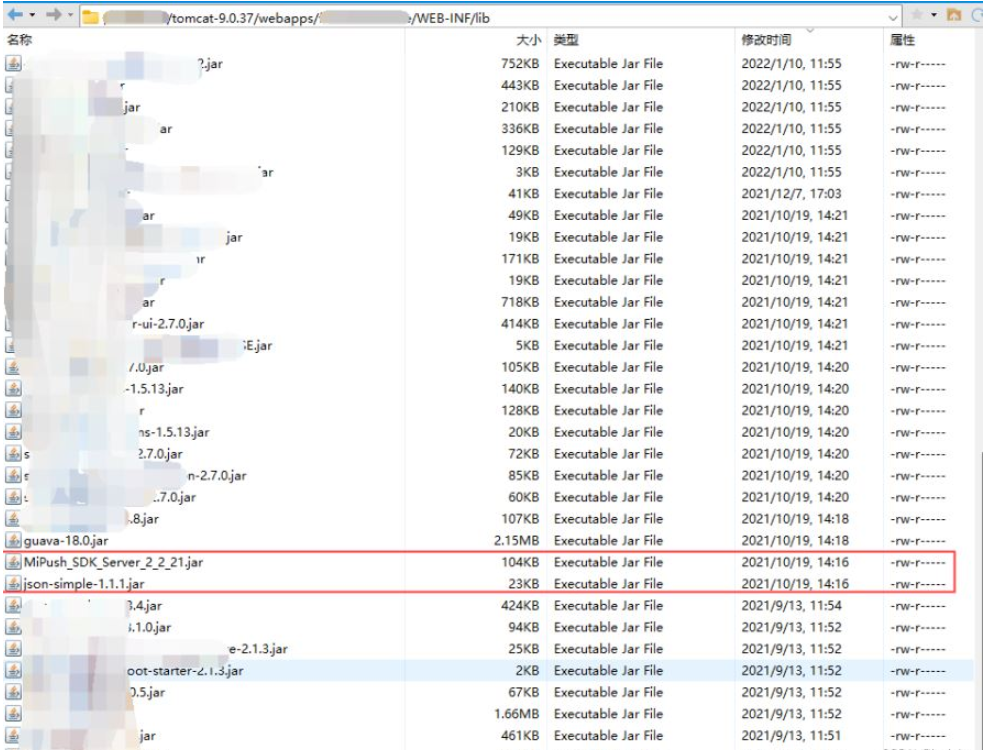Click the folder icon before the path

tap(91, 18)
